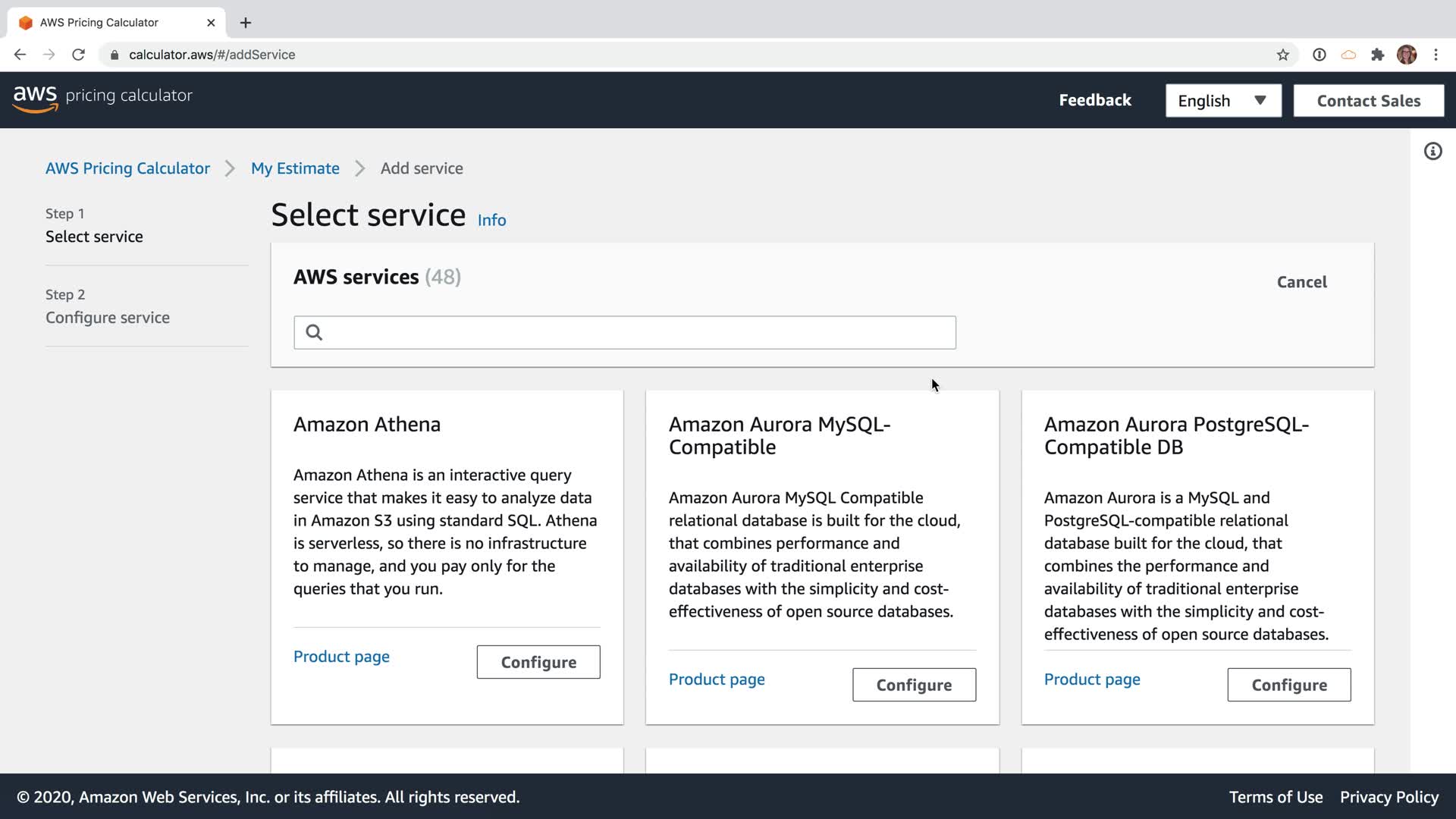Configure Amazon Aurora MySQL-Compatible
The height and width of the screenshot is (819, 1456).
(913, 685)
